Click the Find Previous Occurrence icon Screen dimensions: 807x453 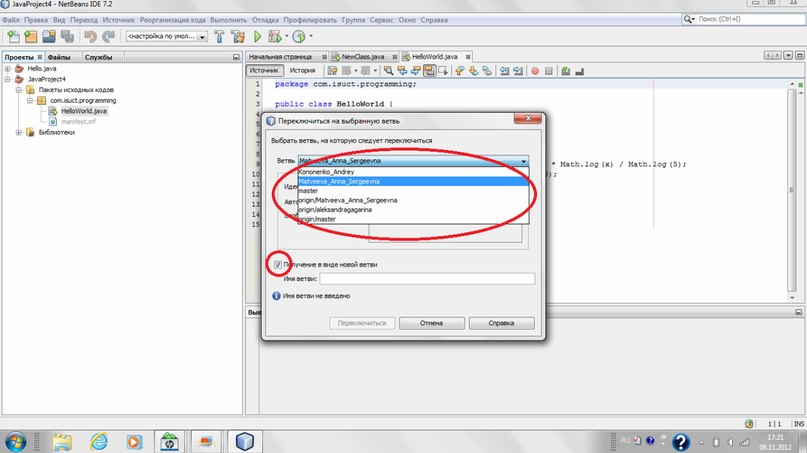click(402, 71)
